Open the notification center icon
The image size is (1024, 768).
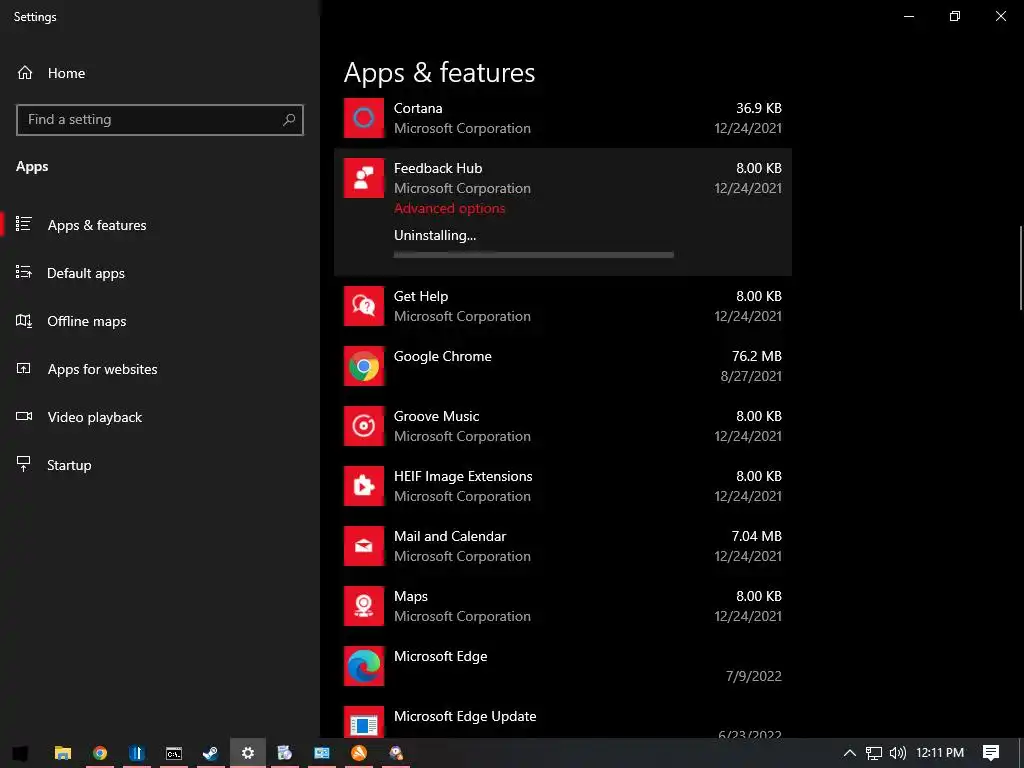click(x=991, y=753)
